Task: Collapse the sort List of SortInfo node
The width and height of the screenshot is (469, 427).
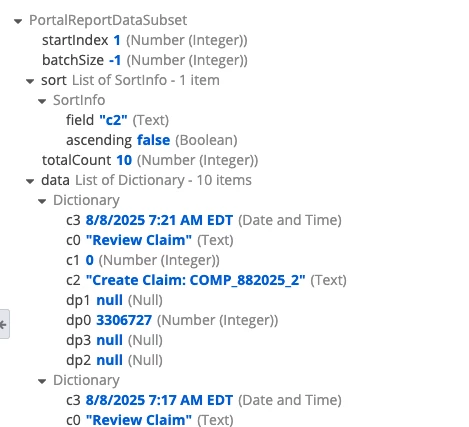Action: coord(30,81)
